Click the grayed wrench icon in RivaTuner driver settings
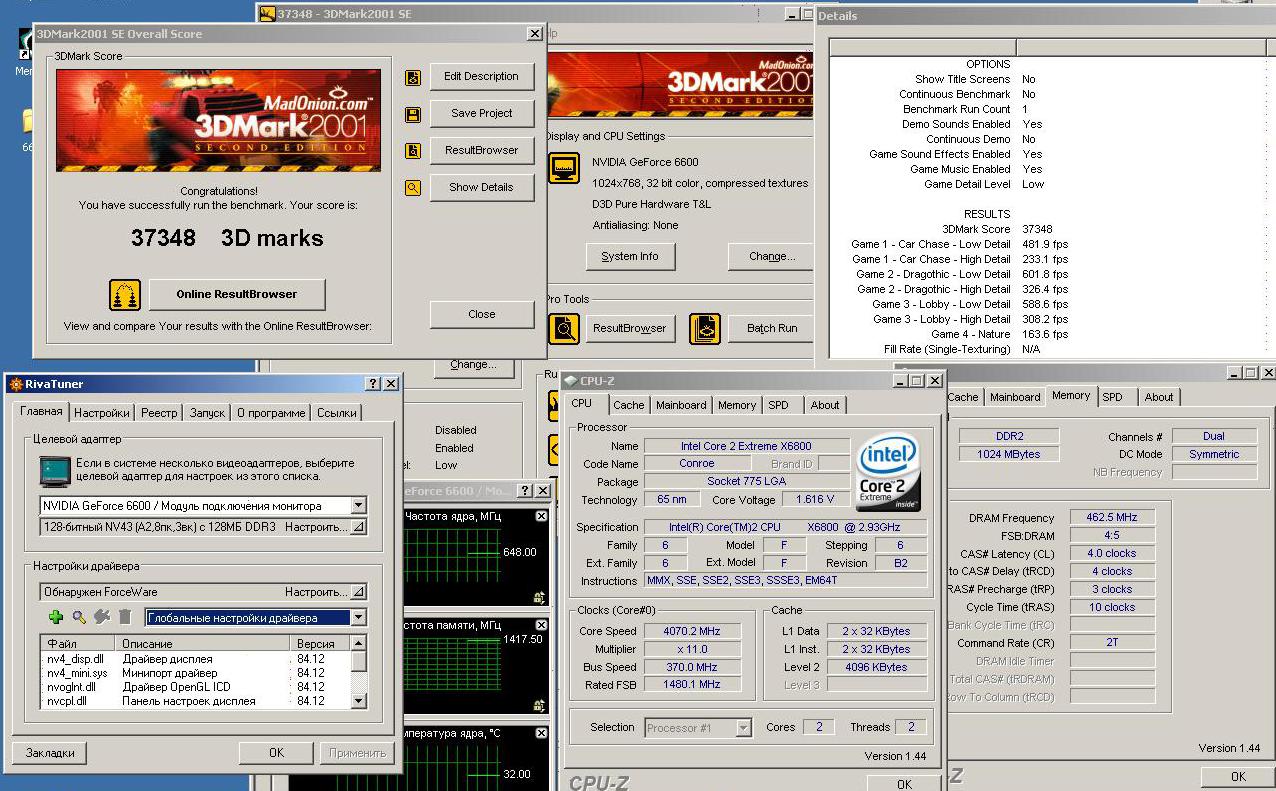Viewport: 1276px width, 791px height. (102, 618)
